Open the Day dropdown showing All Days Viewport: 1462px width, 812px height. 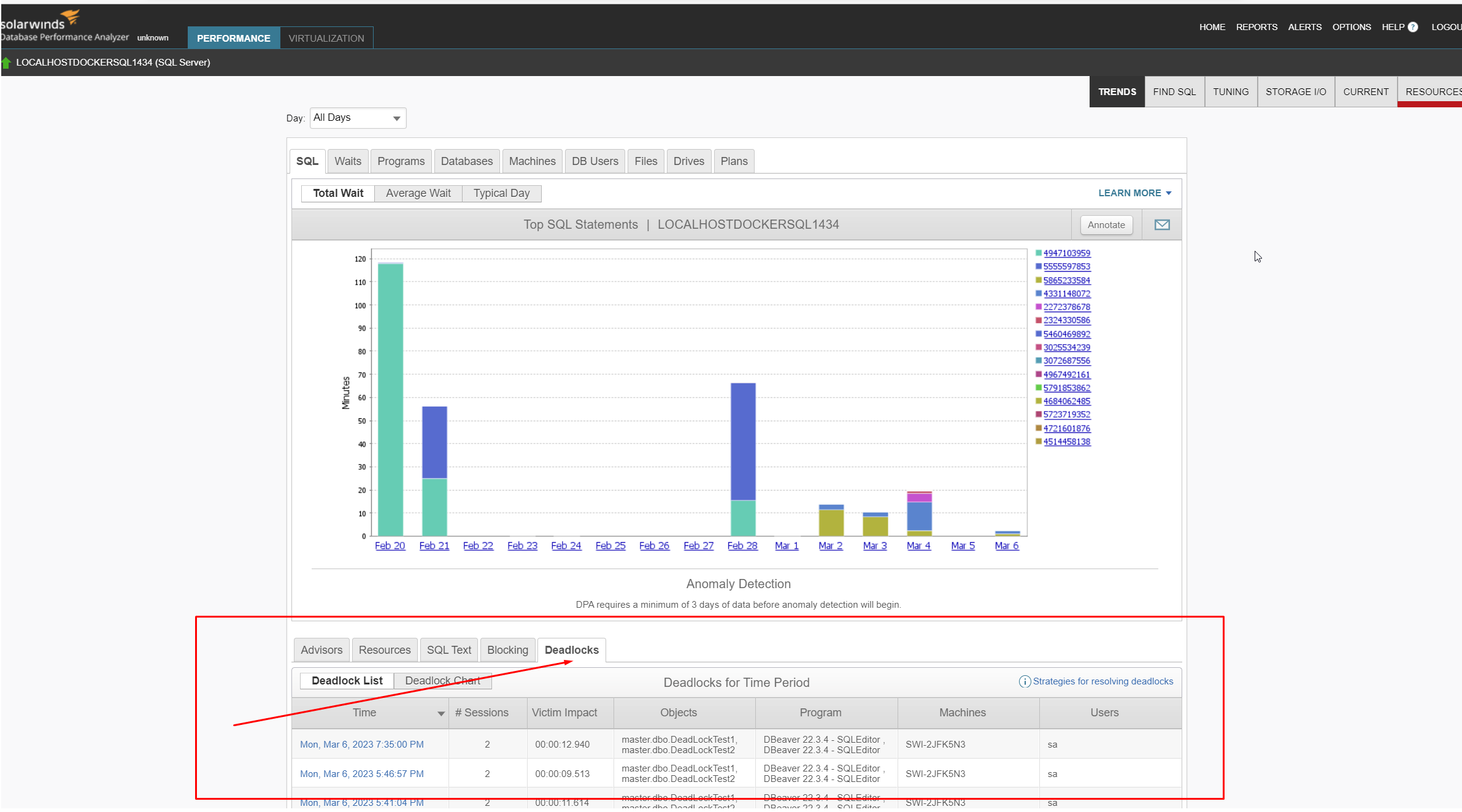[358, 118]
